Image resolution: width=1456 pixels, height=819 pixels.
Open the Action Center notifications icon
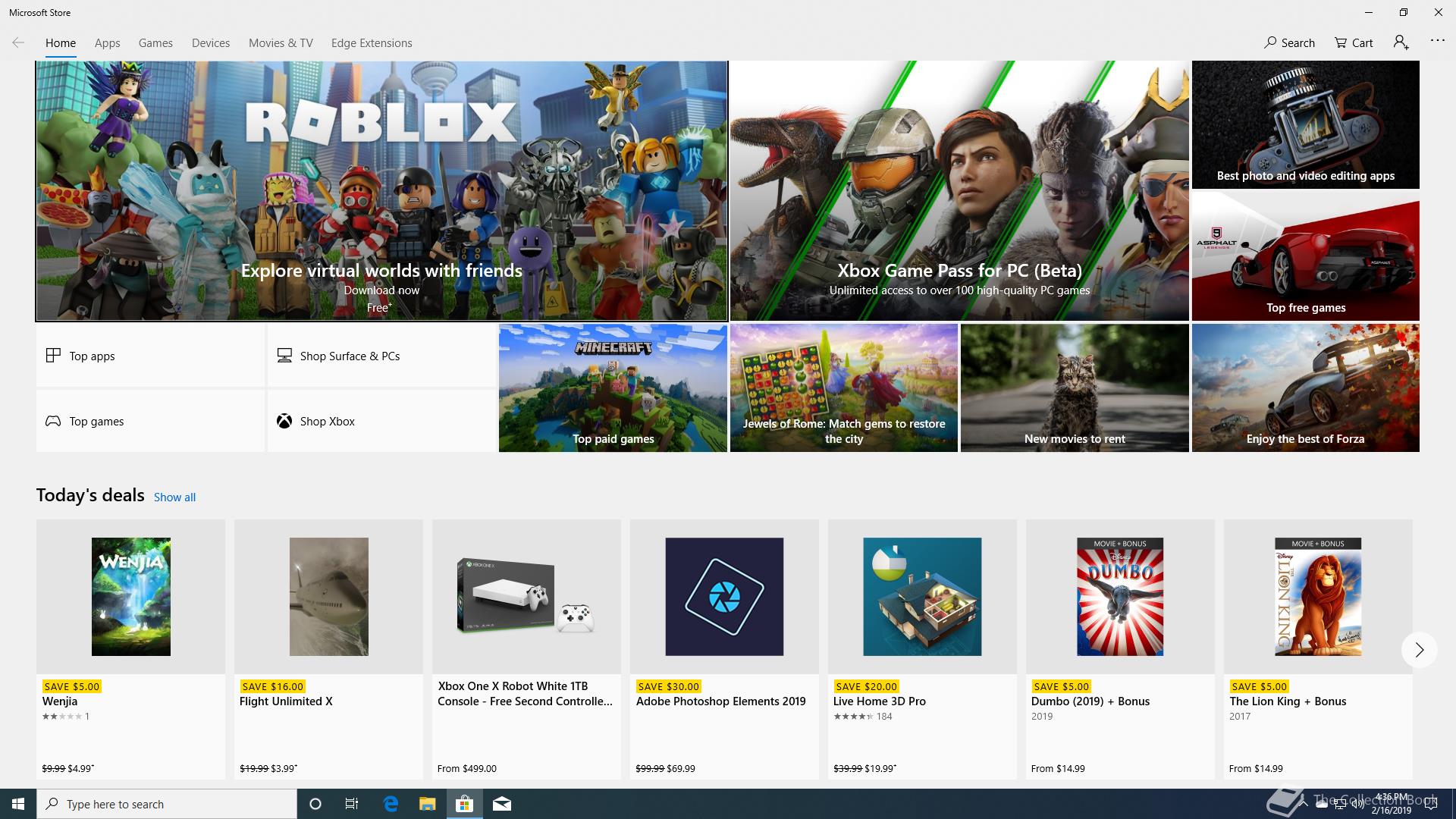[x=1431, y=804]
